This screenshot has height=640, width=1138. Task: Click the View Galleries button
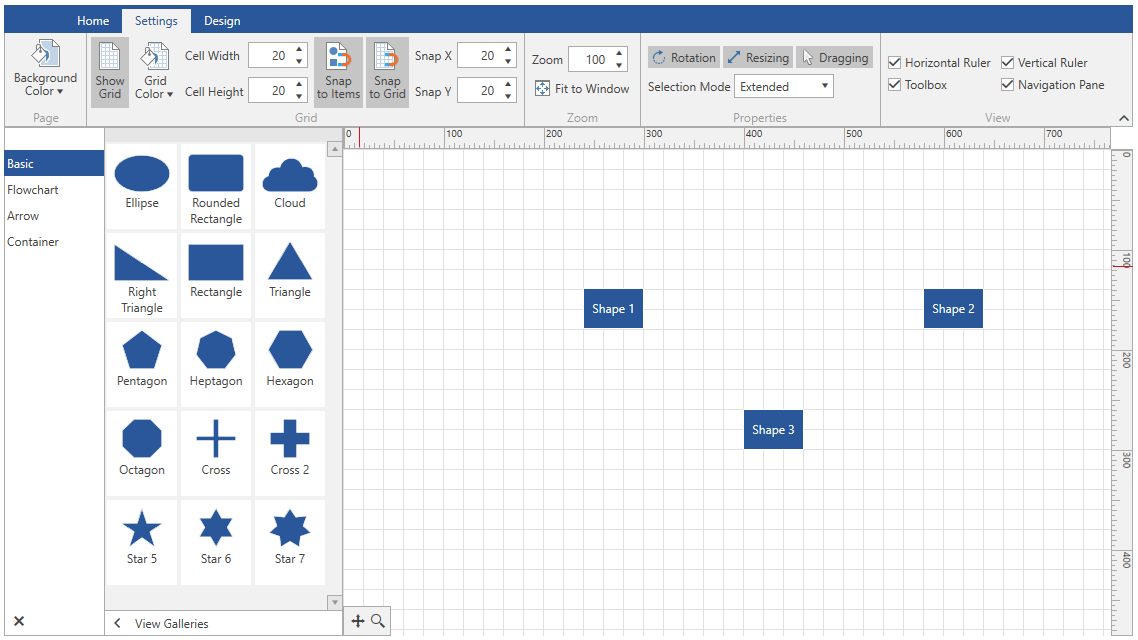tap(170, 621)
